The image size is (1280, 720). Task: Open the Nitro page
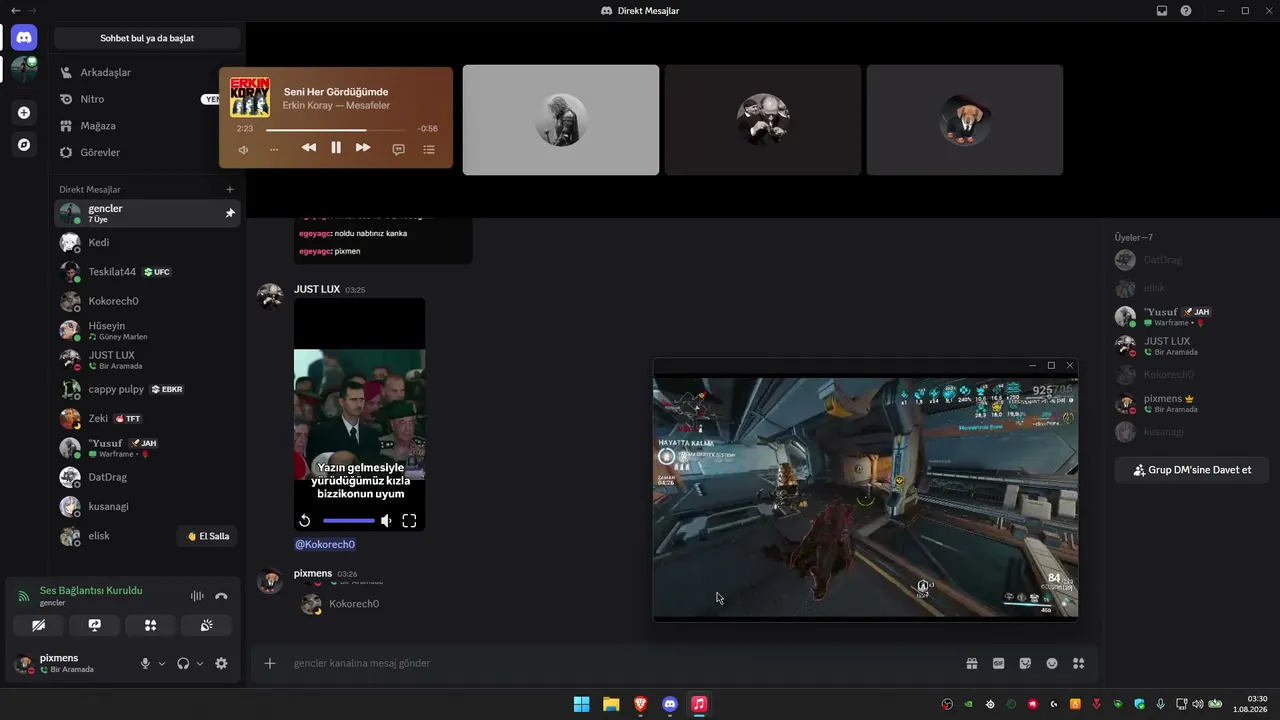[x=147, y=99]
